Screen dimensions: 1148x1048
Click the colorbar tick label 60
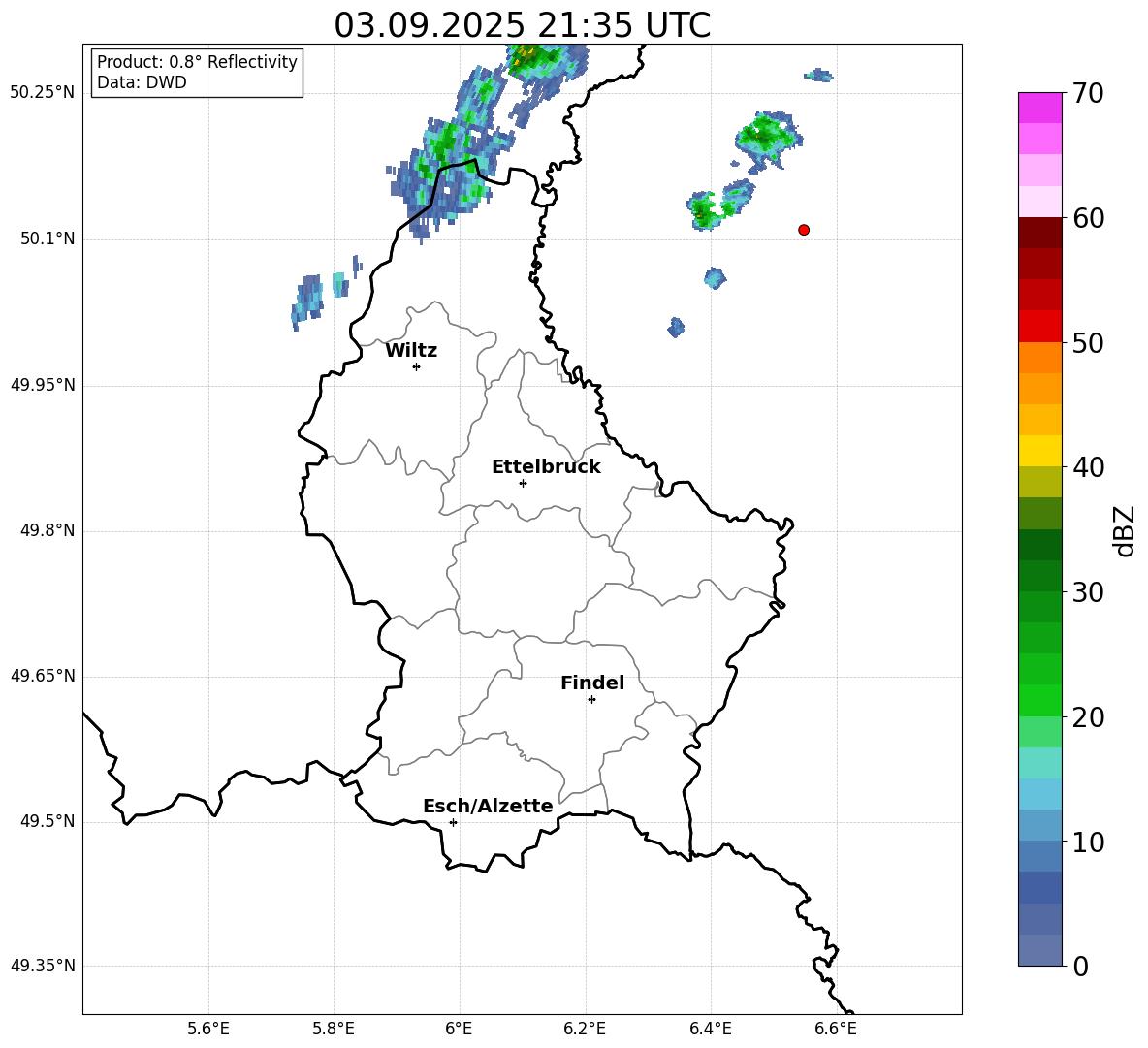[1088, 218]
